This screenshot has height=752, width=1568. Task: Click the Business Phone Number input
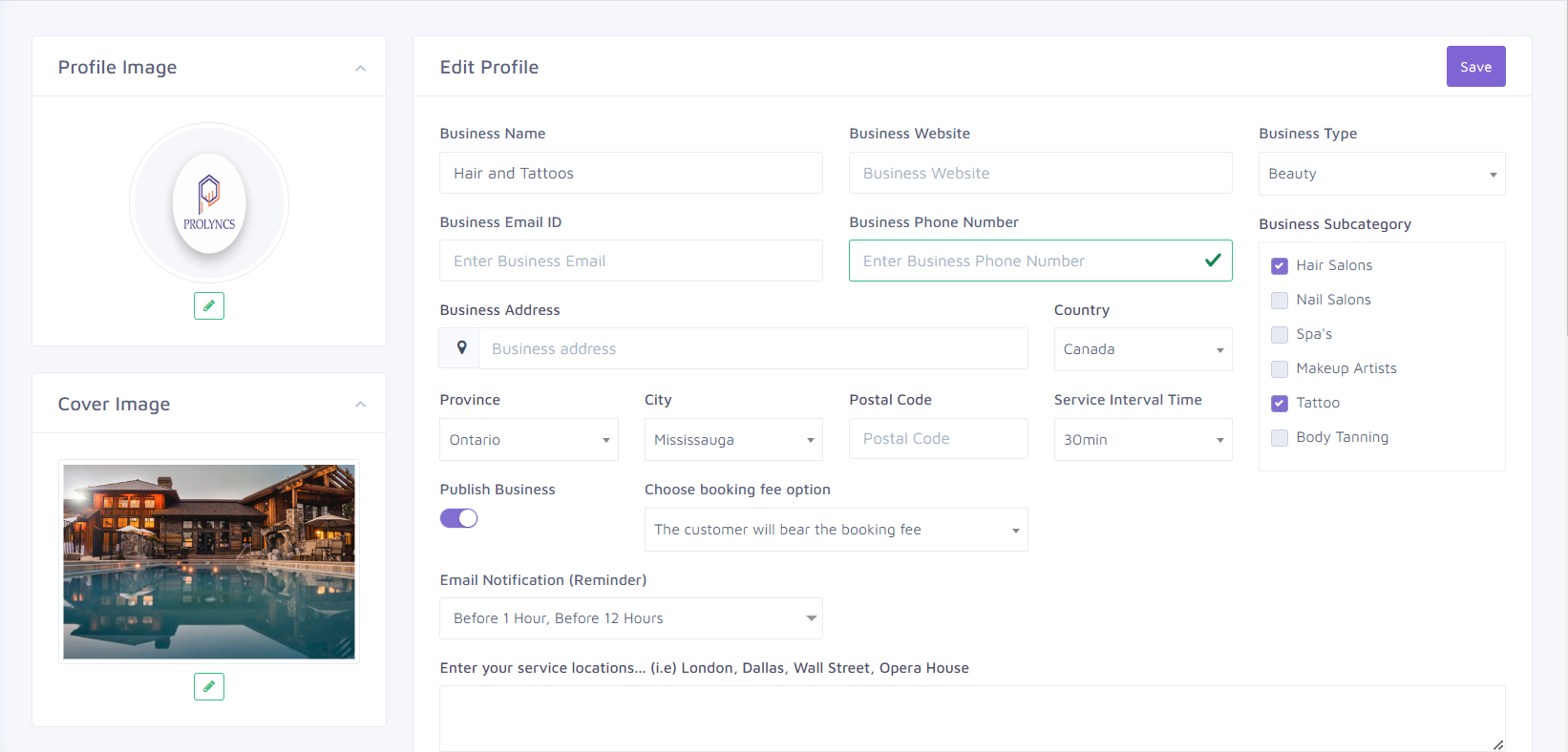[x=1040, y=261]
